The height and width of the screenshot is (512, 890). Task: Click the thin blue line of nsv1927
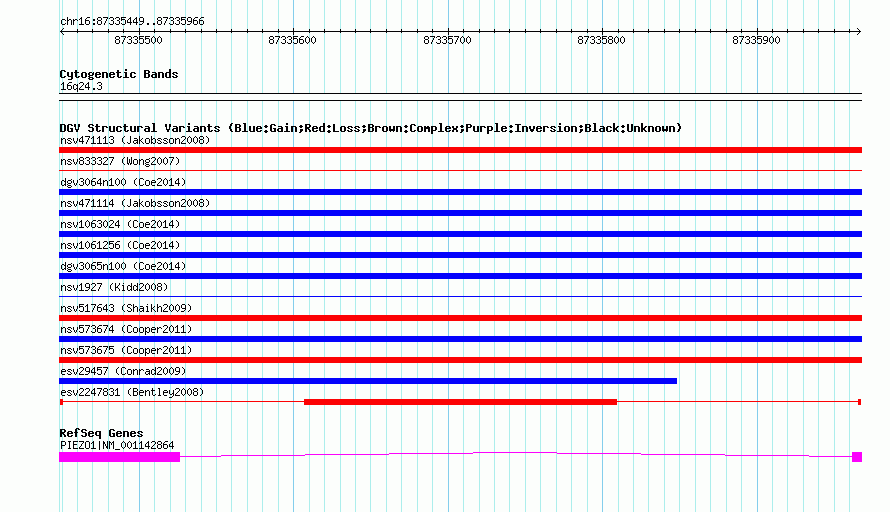[460, 296]
